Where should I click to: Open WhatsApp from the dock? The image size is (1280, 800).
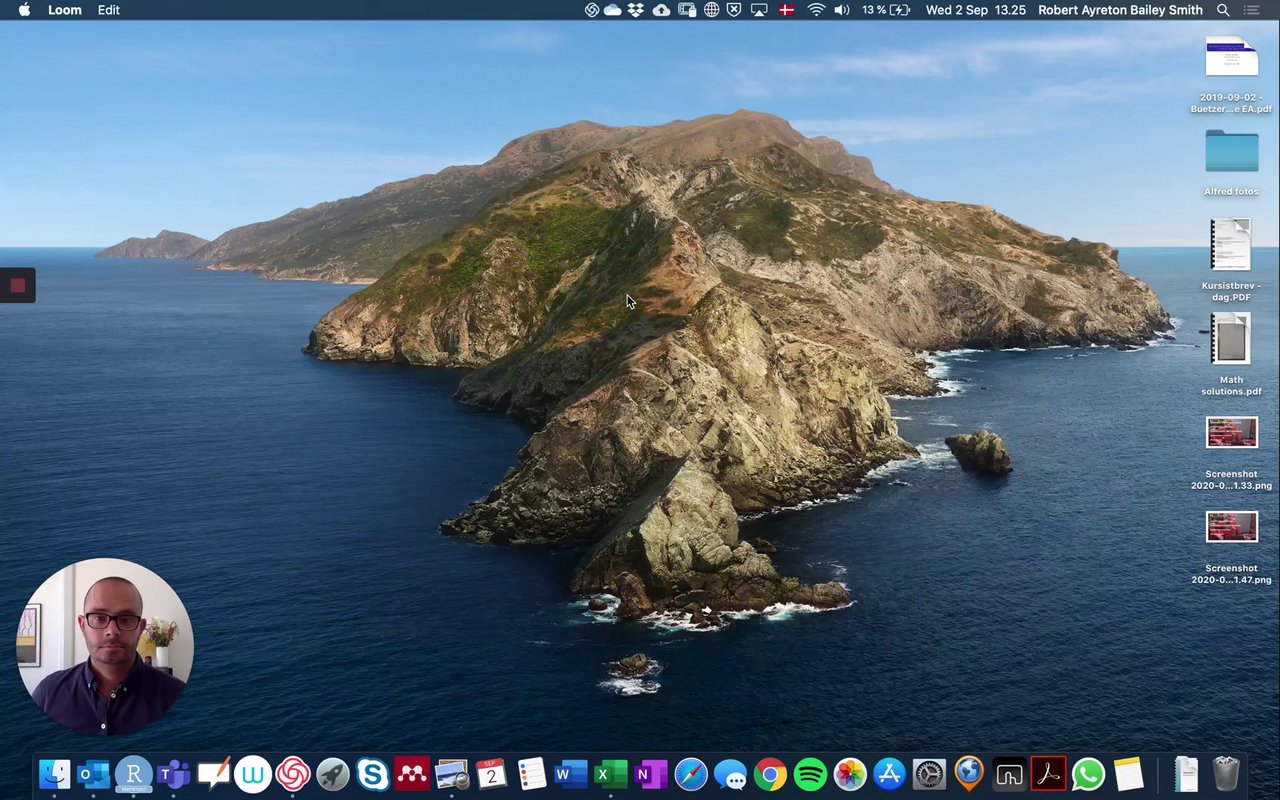coord(1088,774)
